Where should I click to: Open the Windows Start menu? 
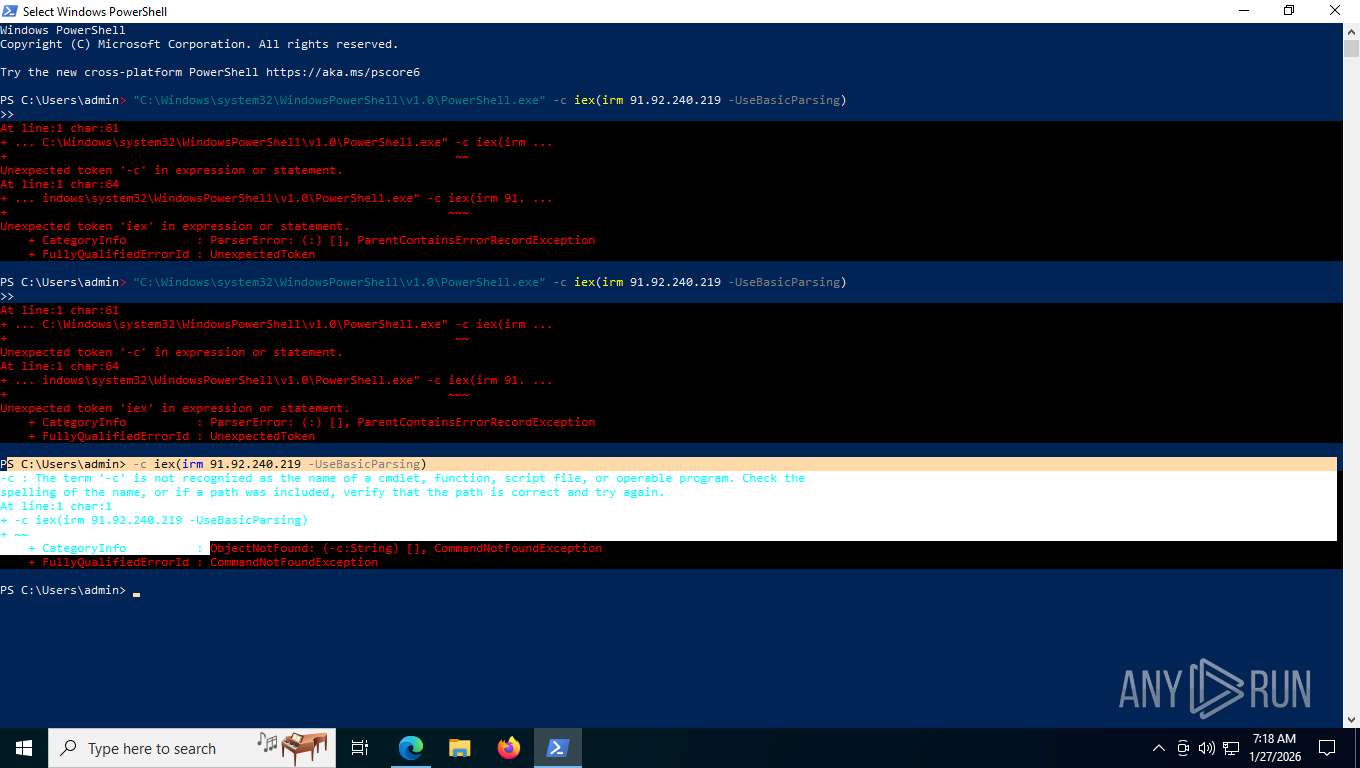[23, 748]
